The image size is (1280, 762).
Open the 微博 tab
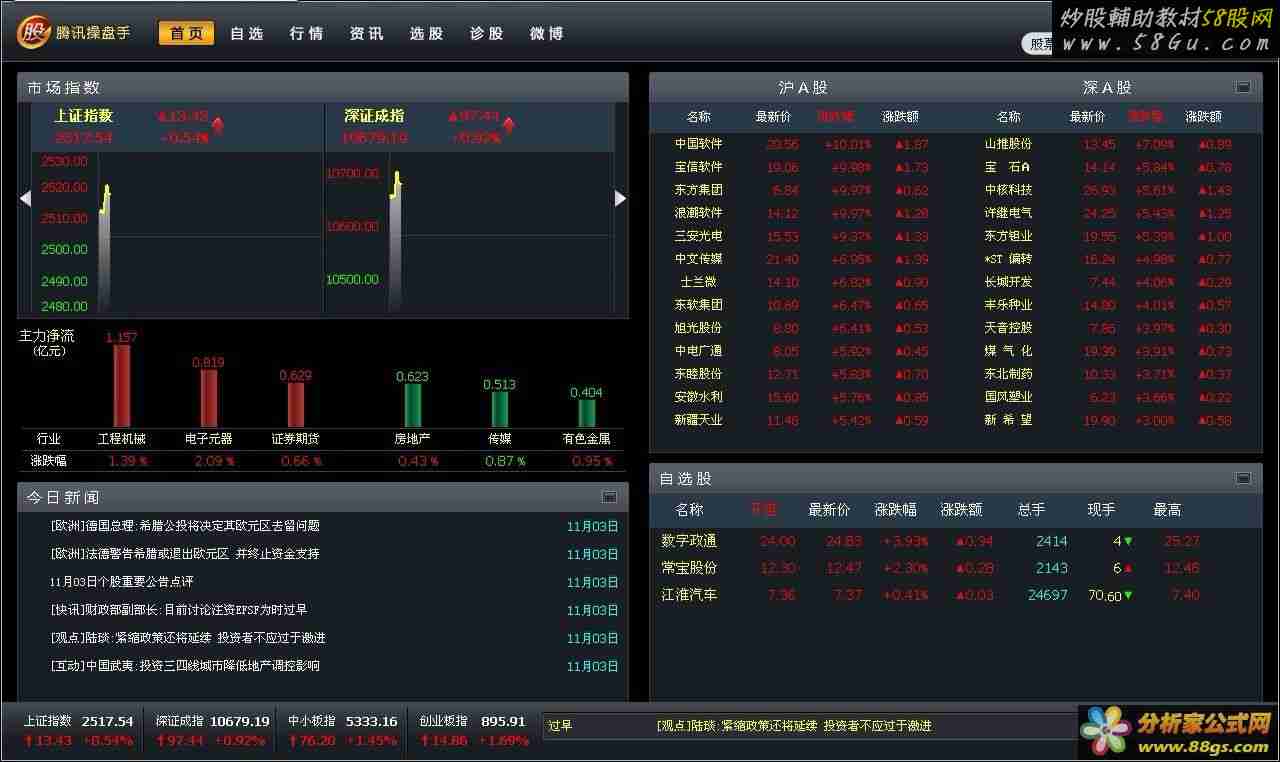pyautogui.click(x=546, y=33)
